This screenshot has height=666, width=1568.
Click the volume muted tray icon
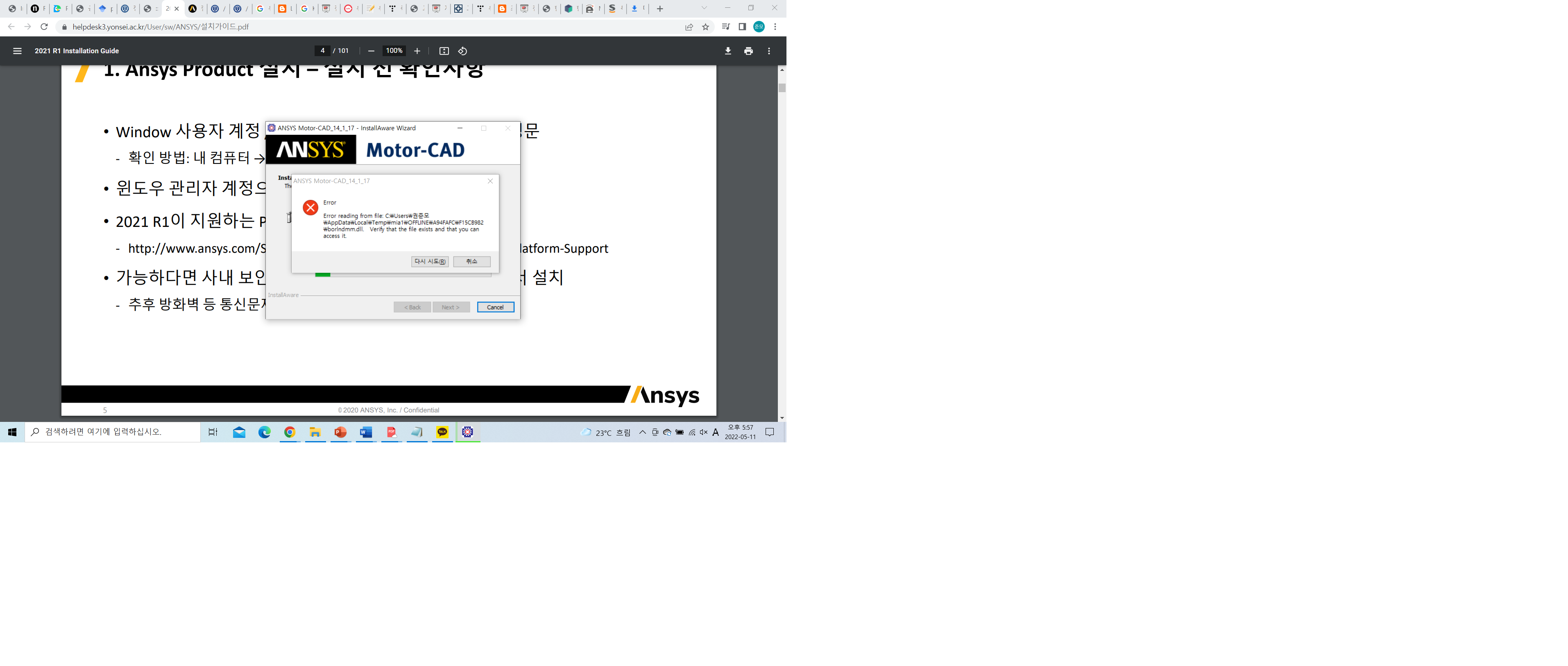click(x=704, y=432)
